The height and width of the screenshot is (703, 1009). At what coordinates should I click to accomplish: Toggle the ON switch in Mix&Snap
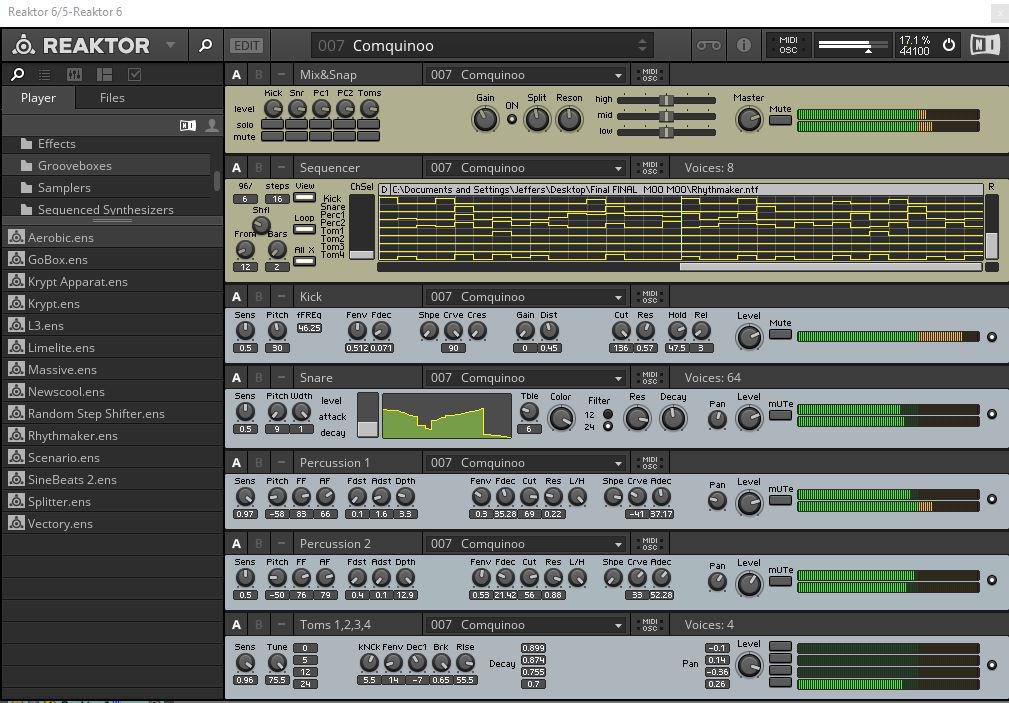[512, 119]
